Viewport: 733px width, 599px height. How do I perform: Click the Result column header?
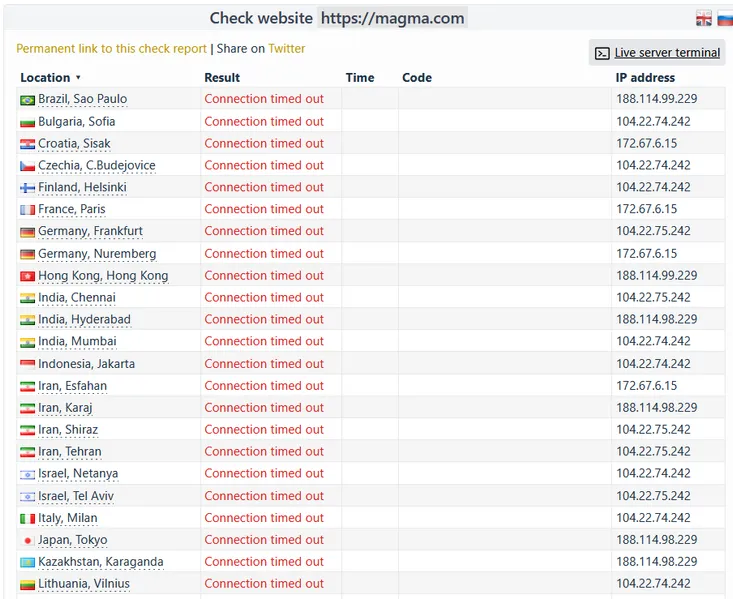click(222, 78)
